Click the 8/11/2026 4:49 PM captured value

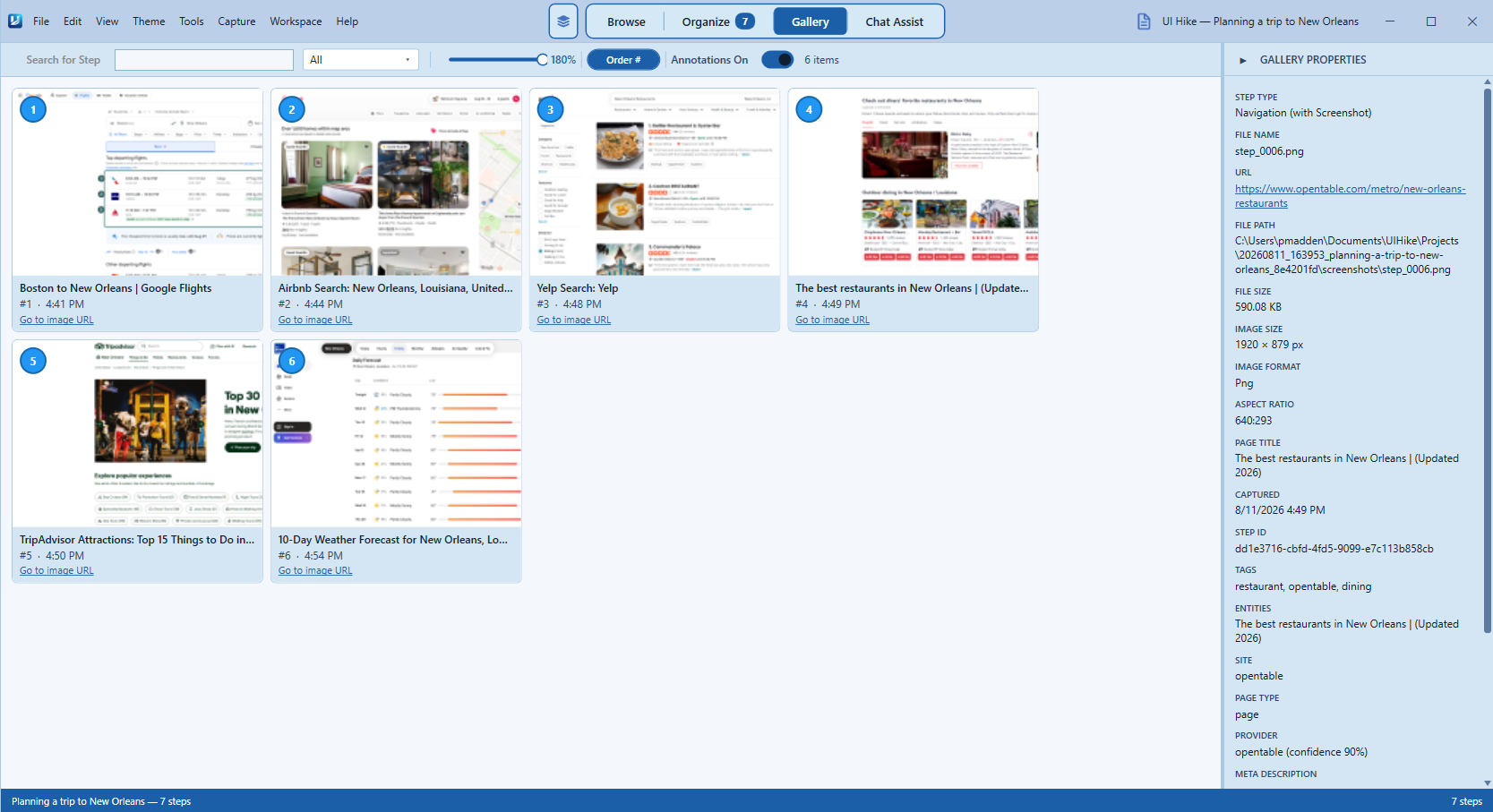click(1280, 510)
